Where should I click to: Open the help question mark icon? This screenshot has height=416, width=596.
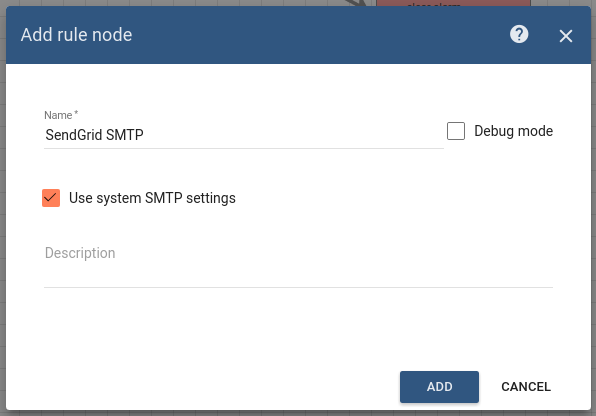pyautogui.click(x=519, y=35)
